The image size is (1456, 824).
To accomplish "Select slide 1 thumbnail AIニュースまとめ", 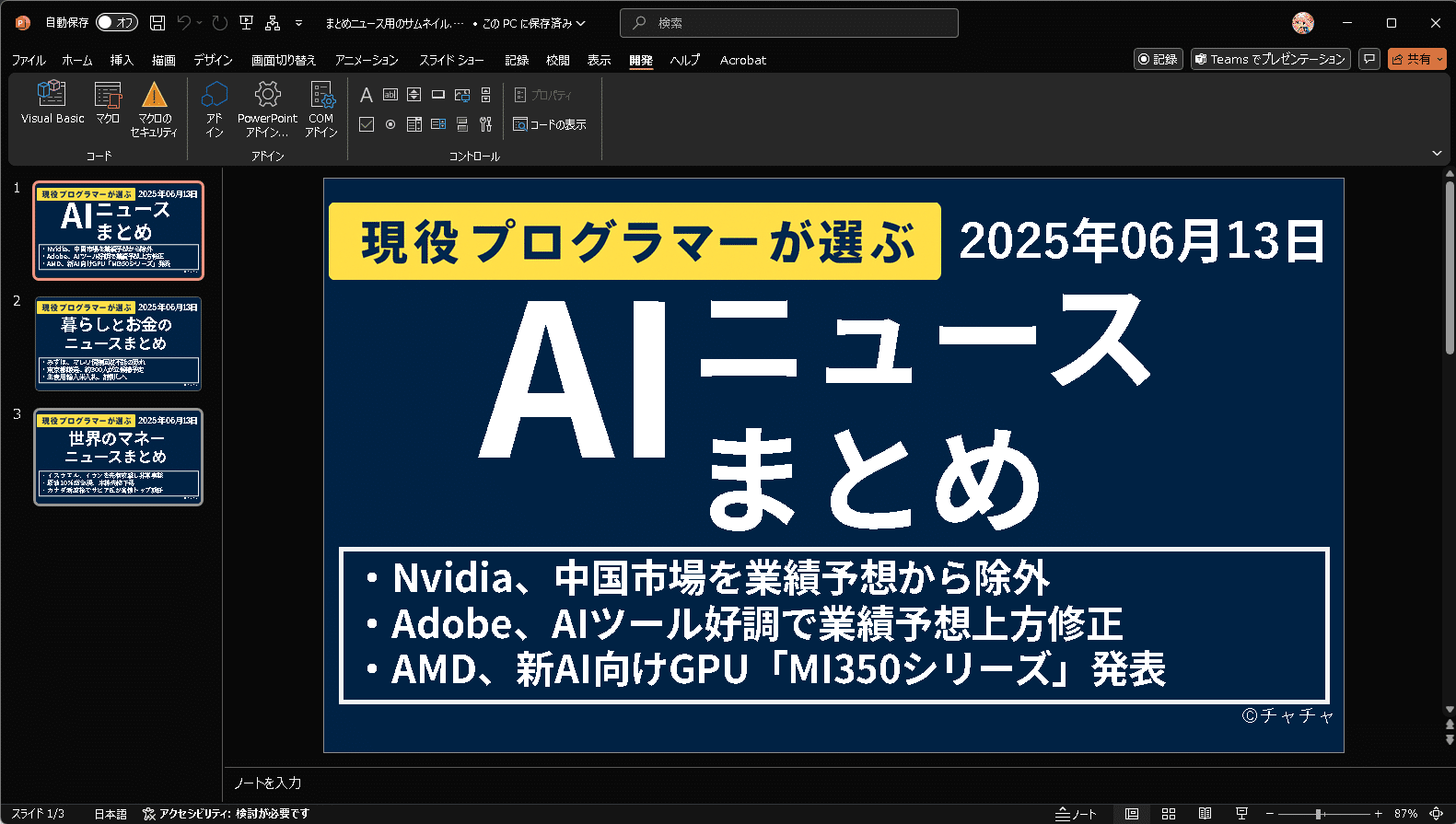I will pyautogui.click(x=118, y=230).
